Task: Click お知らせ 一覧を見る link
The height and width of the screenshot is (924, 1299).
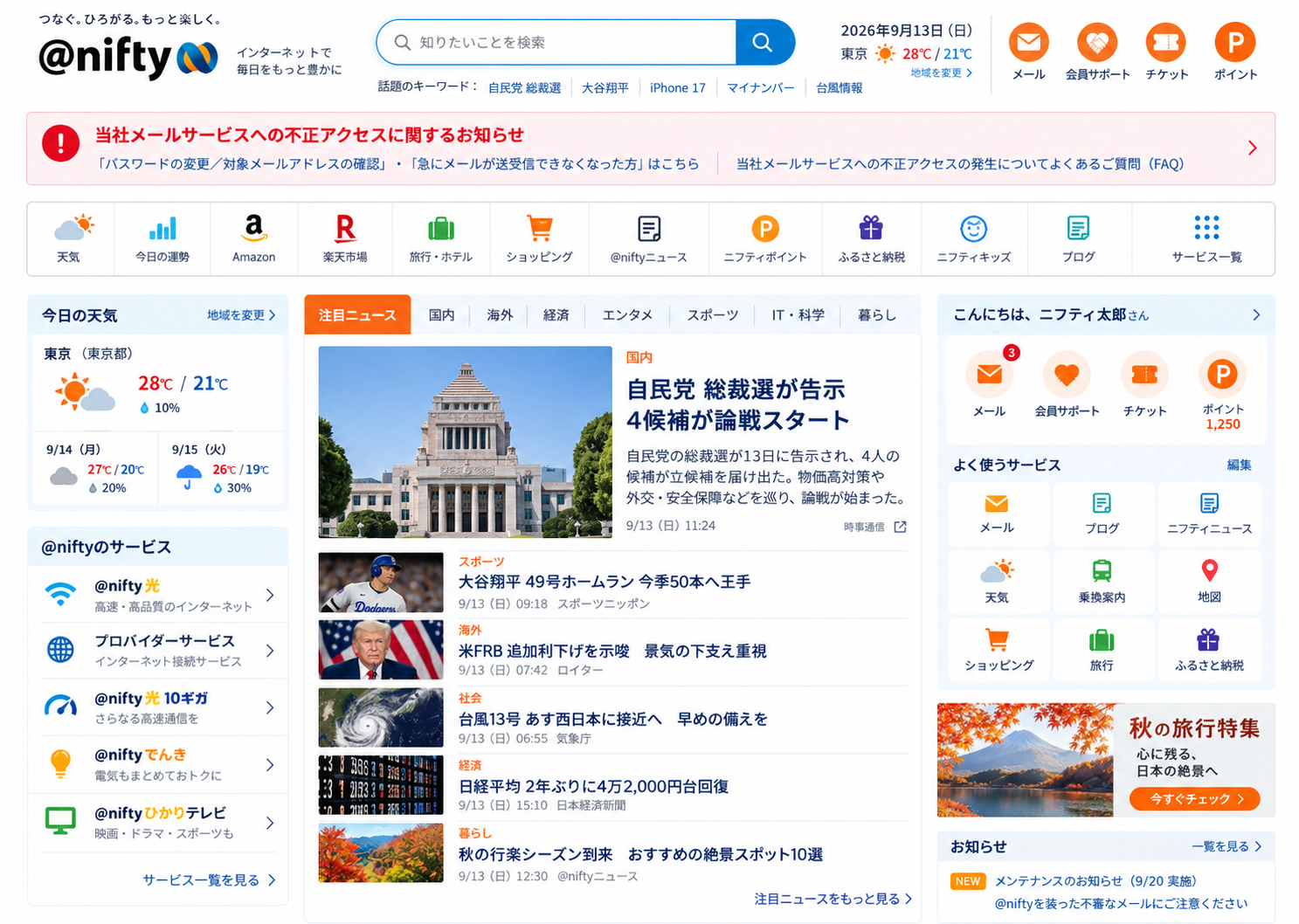Action: [x=1226, y=846]
